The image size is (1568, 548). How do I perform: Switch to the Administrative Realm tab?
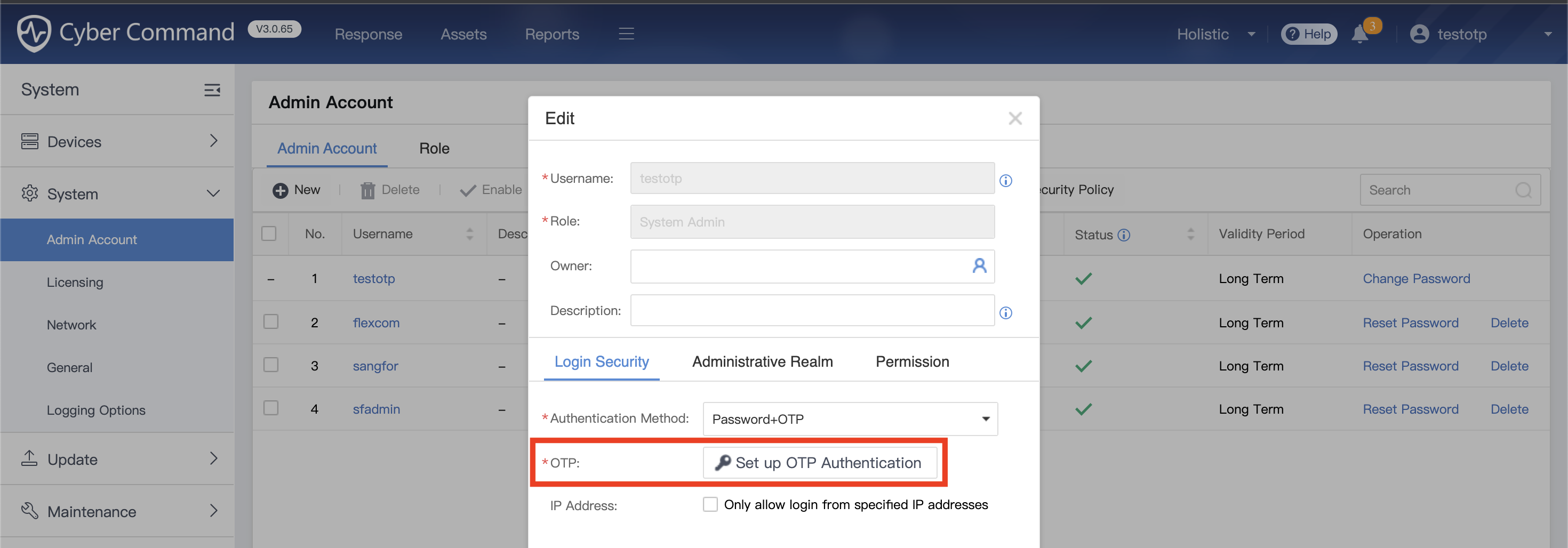tap(762, 361)
